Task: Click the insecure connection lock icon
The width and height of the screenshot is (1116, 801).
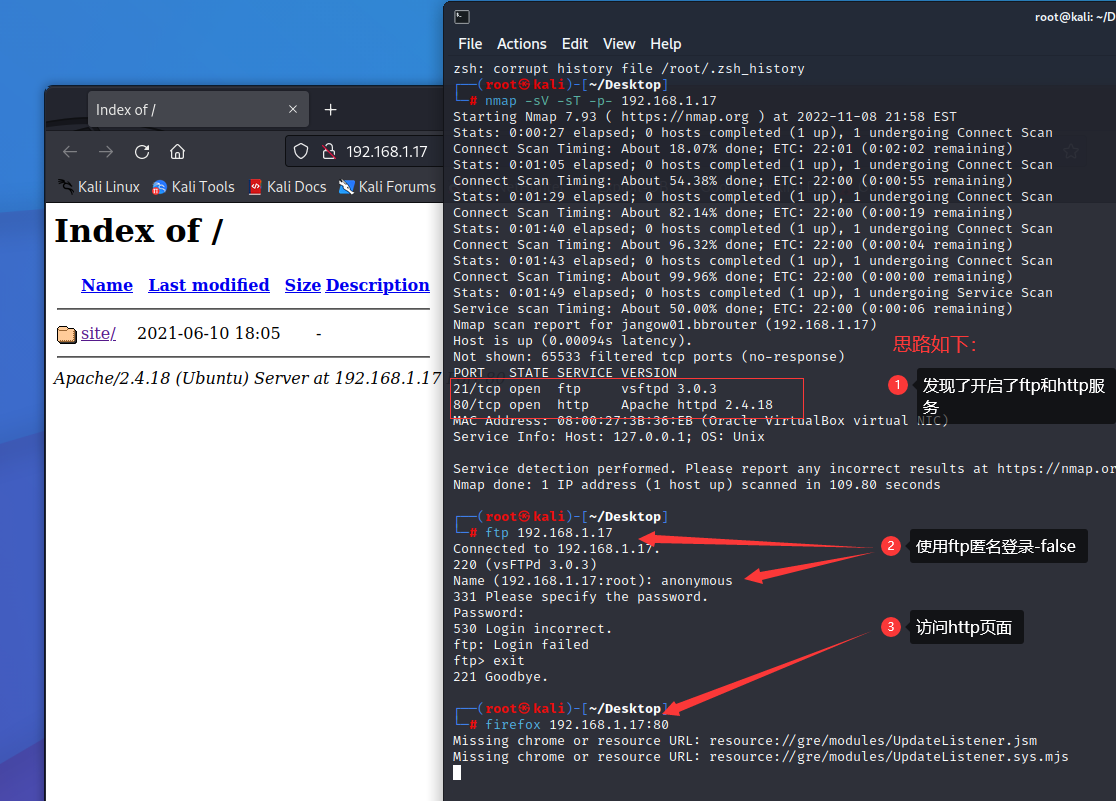Action: point(328,152)
